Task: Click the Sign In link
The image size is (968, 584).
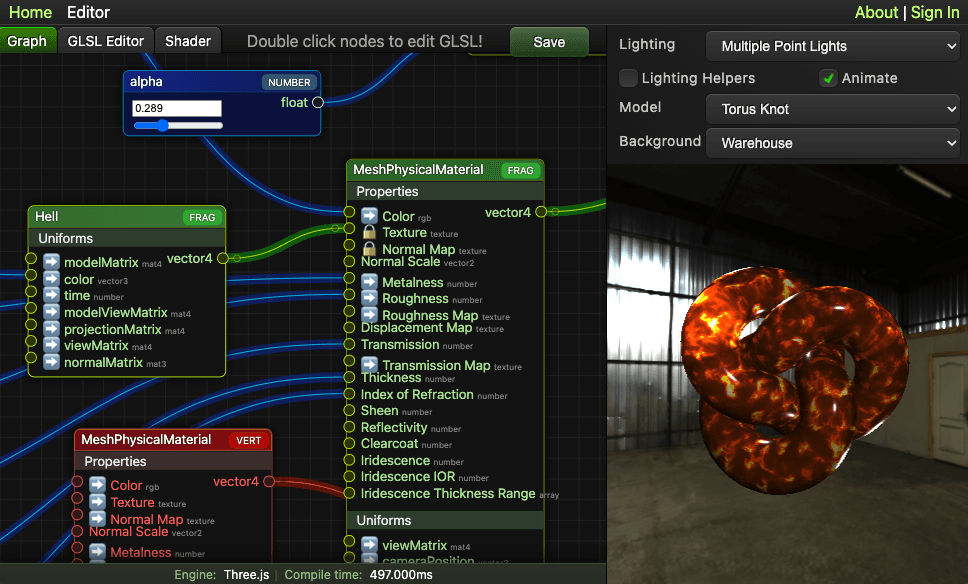Action: (935, 13)
